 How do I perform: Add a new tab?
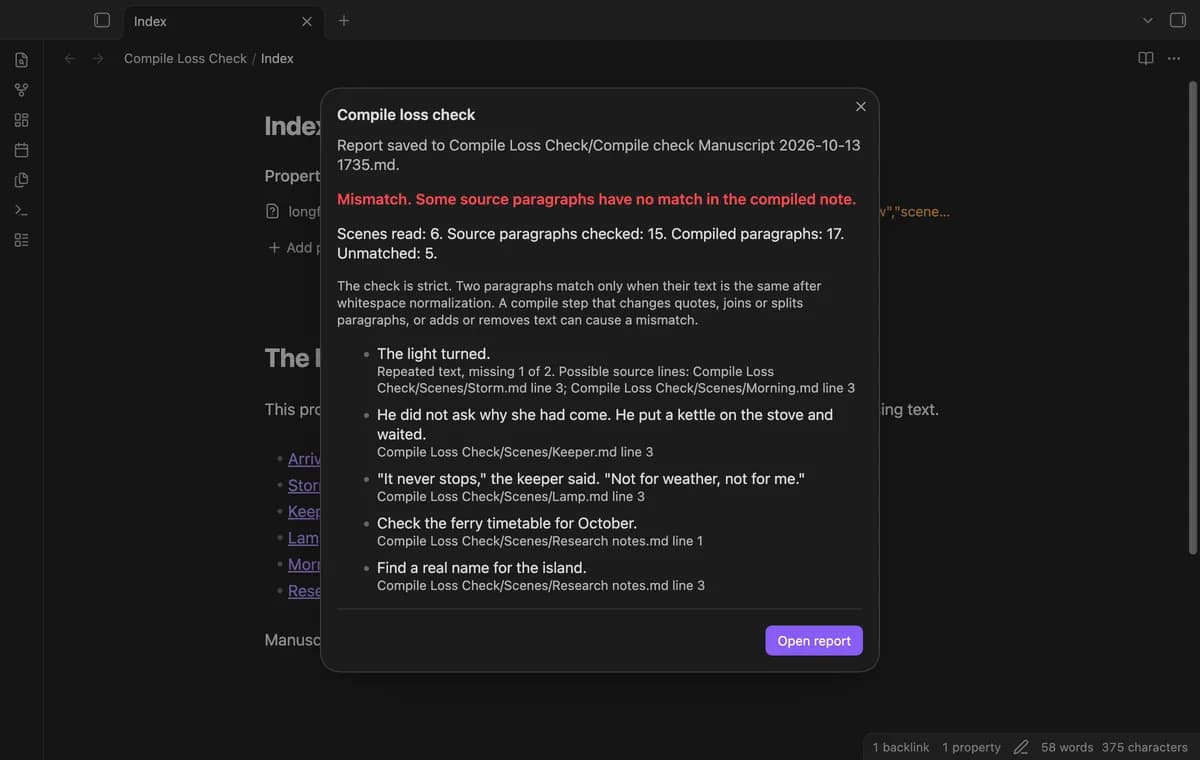pos(344,20)
